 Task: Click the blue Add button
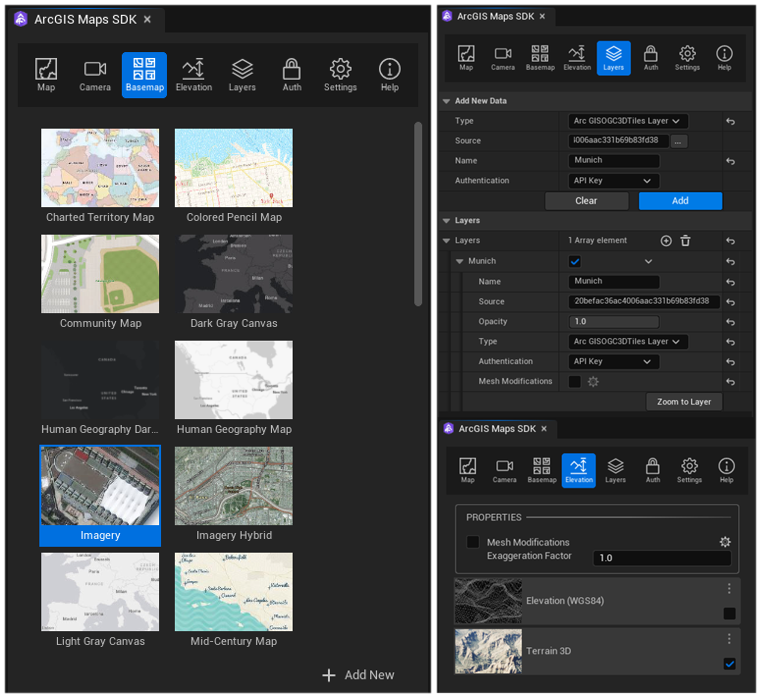680,201
